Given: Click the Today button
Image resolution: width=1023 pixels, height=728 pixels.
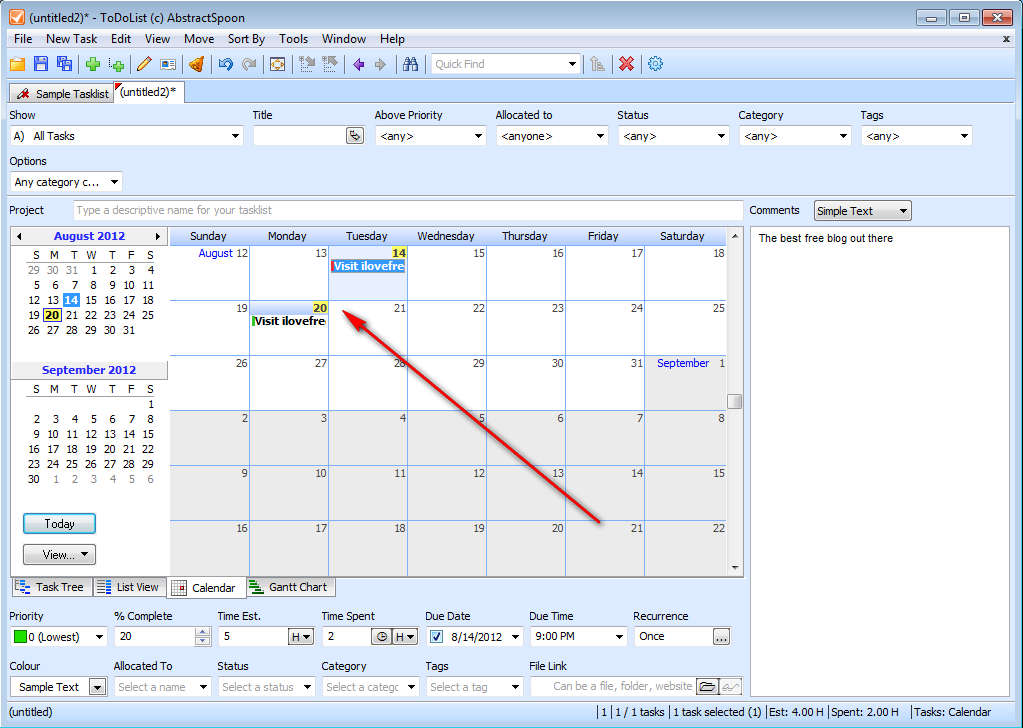Looking at the screenshot, I should [x=59, y=524].
